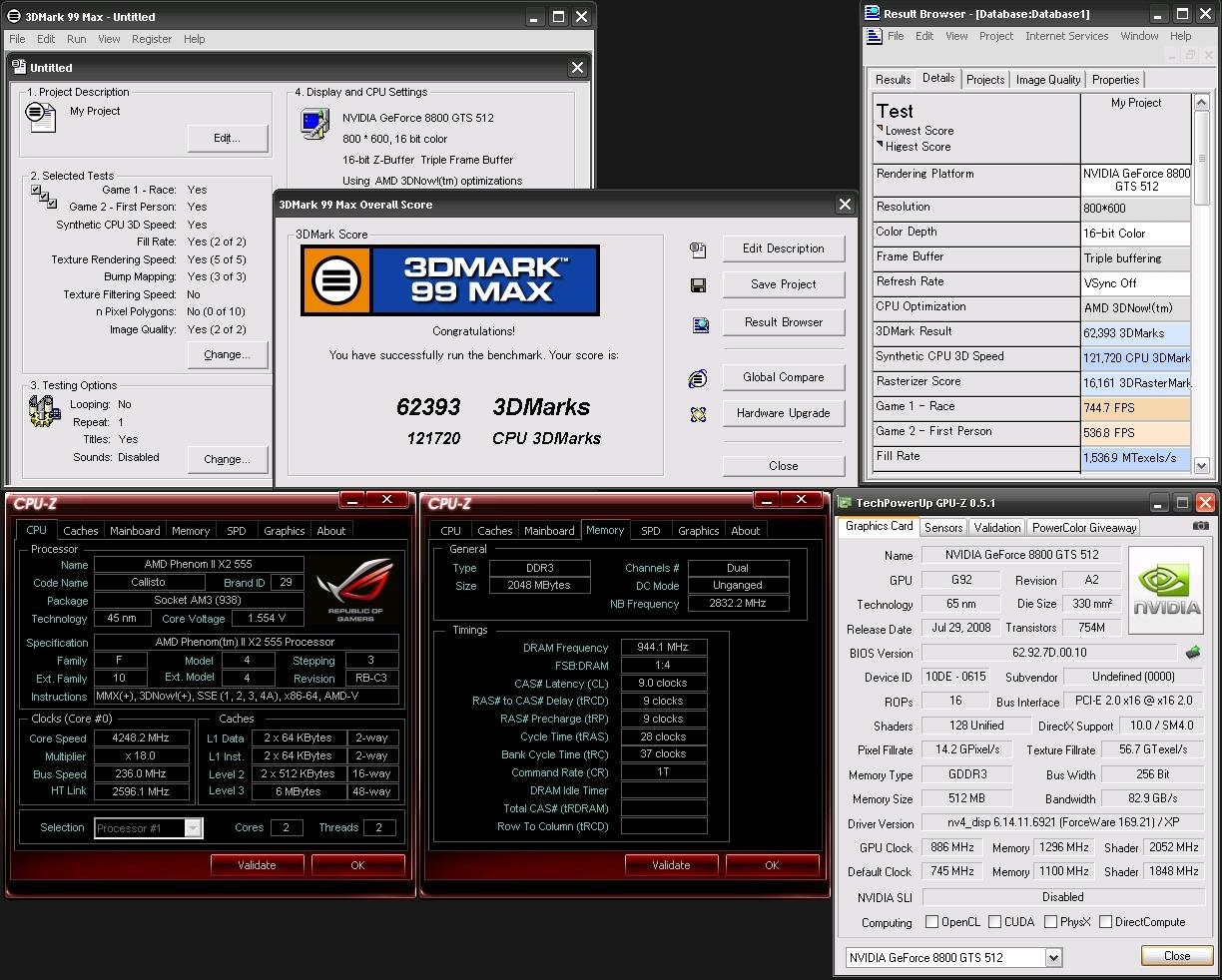Open Internet Services menu in Result Browser
This screenshot has width=1222, height=980.
(1066, 36)
